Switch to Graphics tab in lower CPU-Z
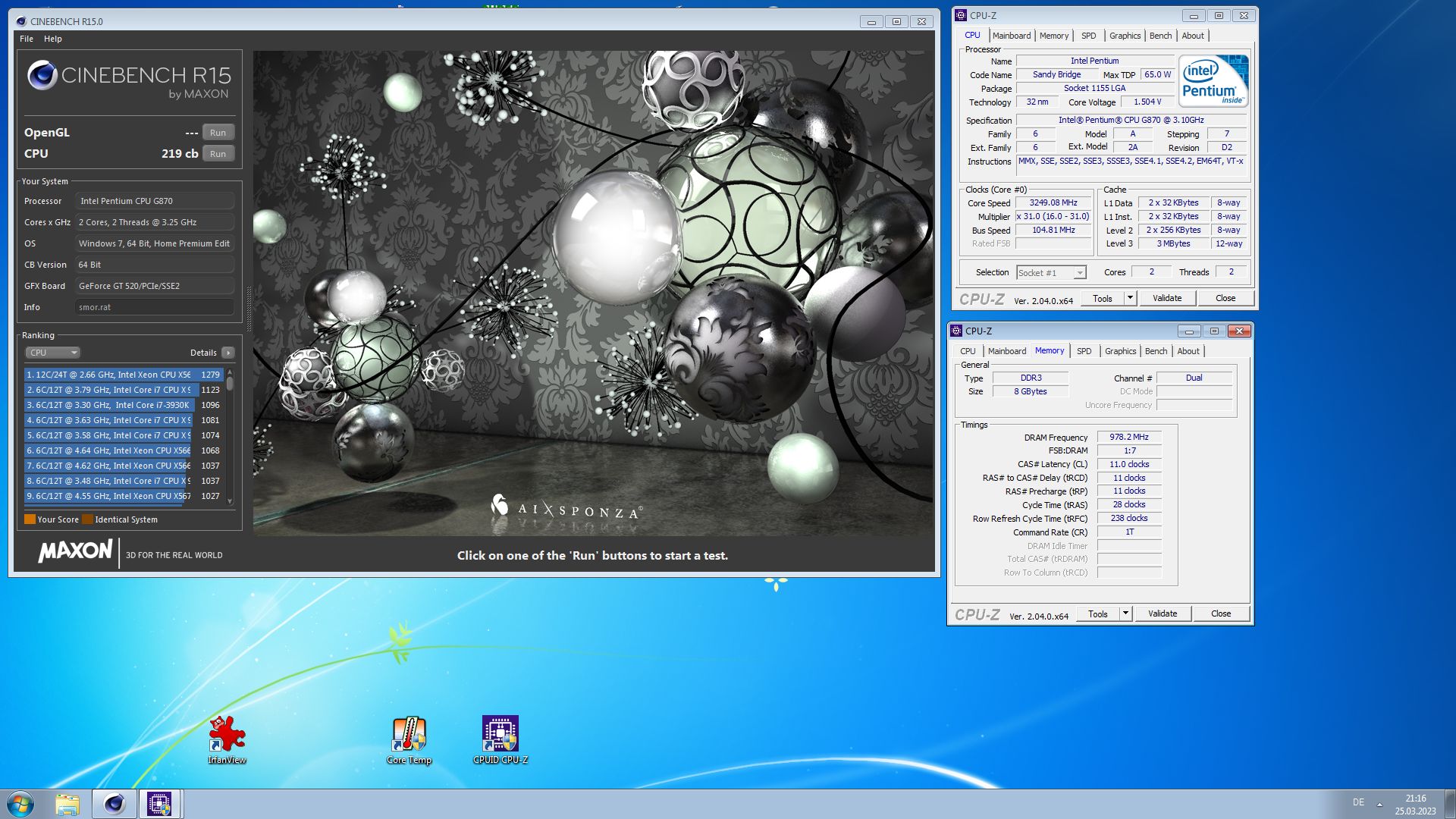1456x819 pixels. (1120, 351)
